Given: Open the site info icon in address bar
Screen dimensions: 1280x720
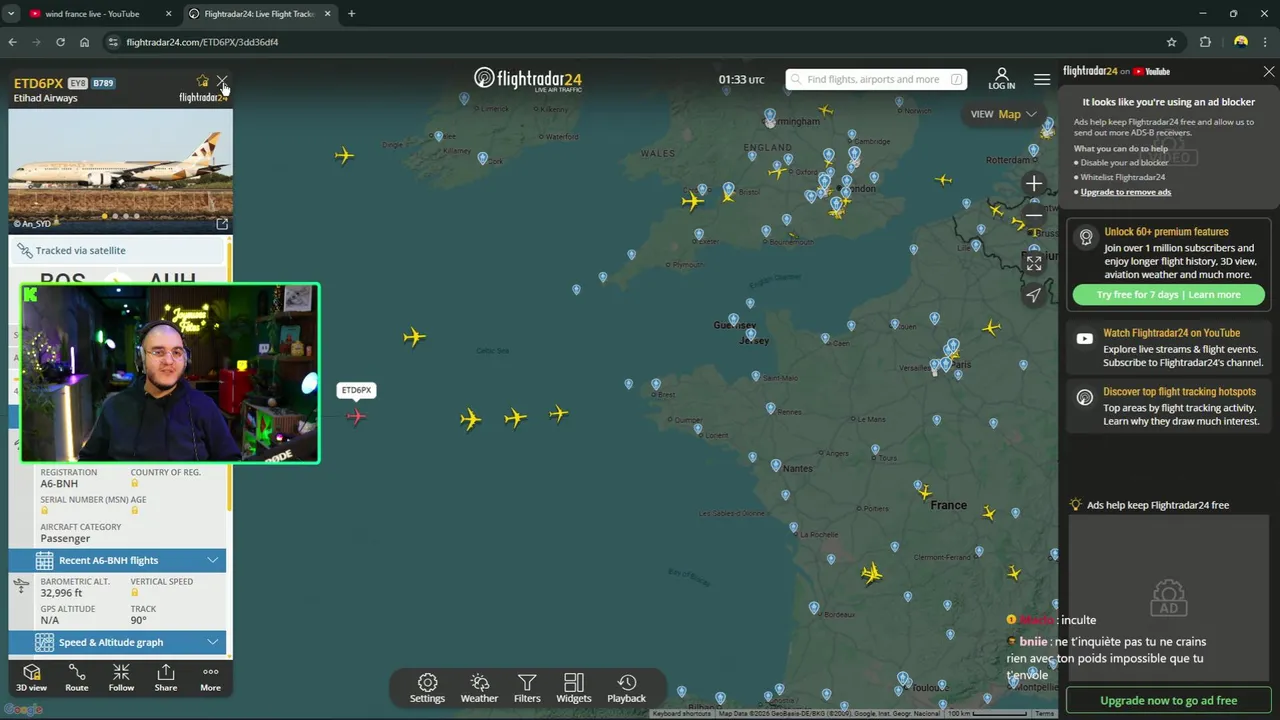Looking at the screenshot, I should pos(113,42).
